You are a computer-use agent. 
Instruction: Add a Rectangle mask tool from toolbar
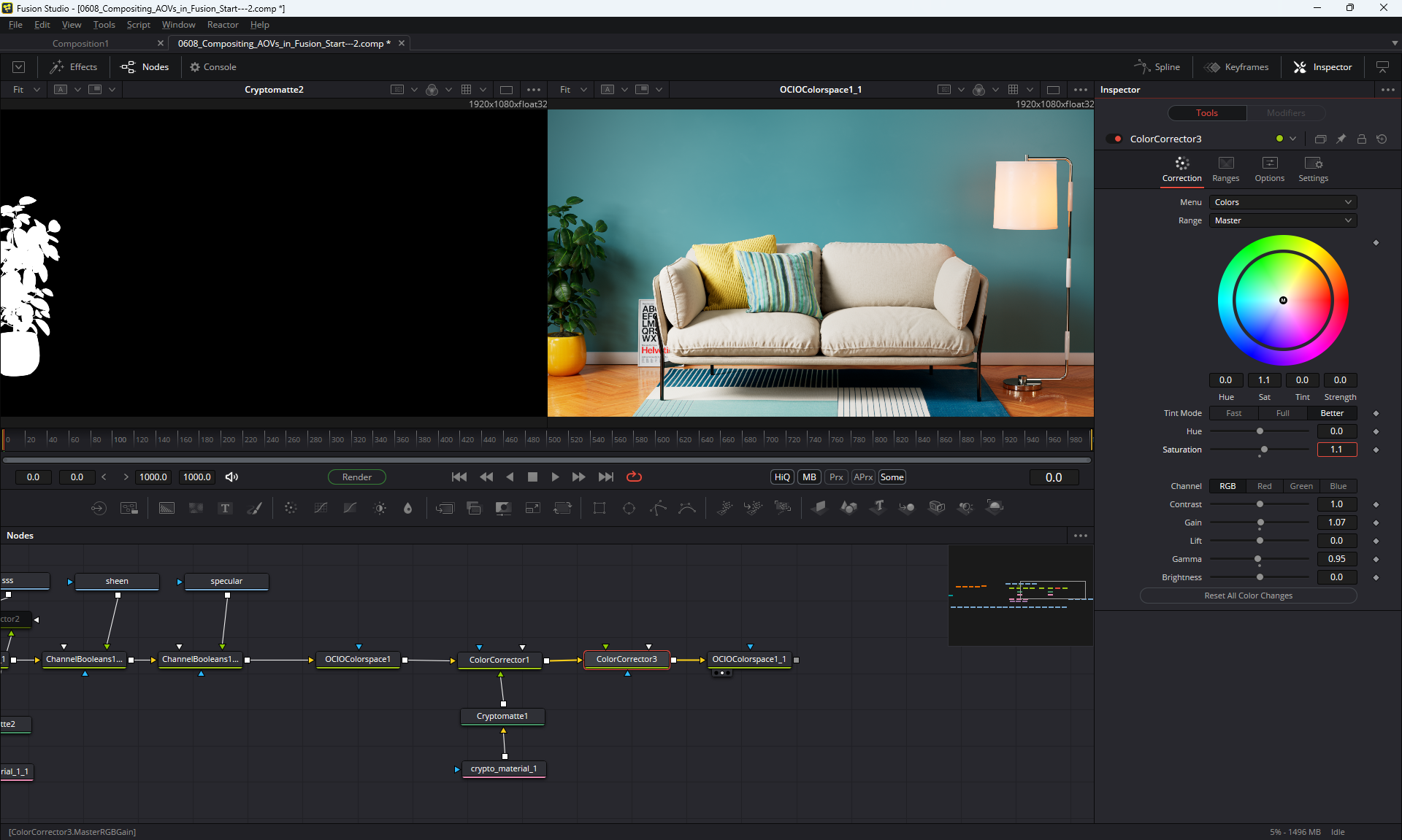click(600, 508)
